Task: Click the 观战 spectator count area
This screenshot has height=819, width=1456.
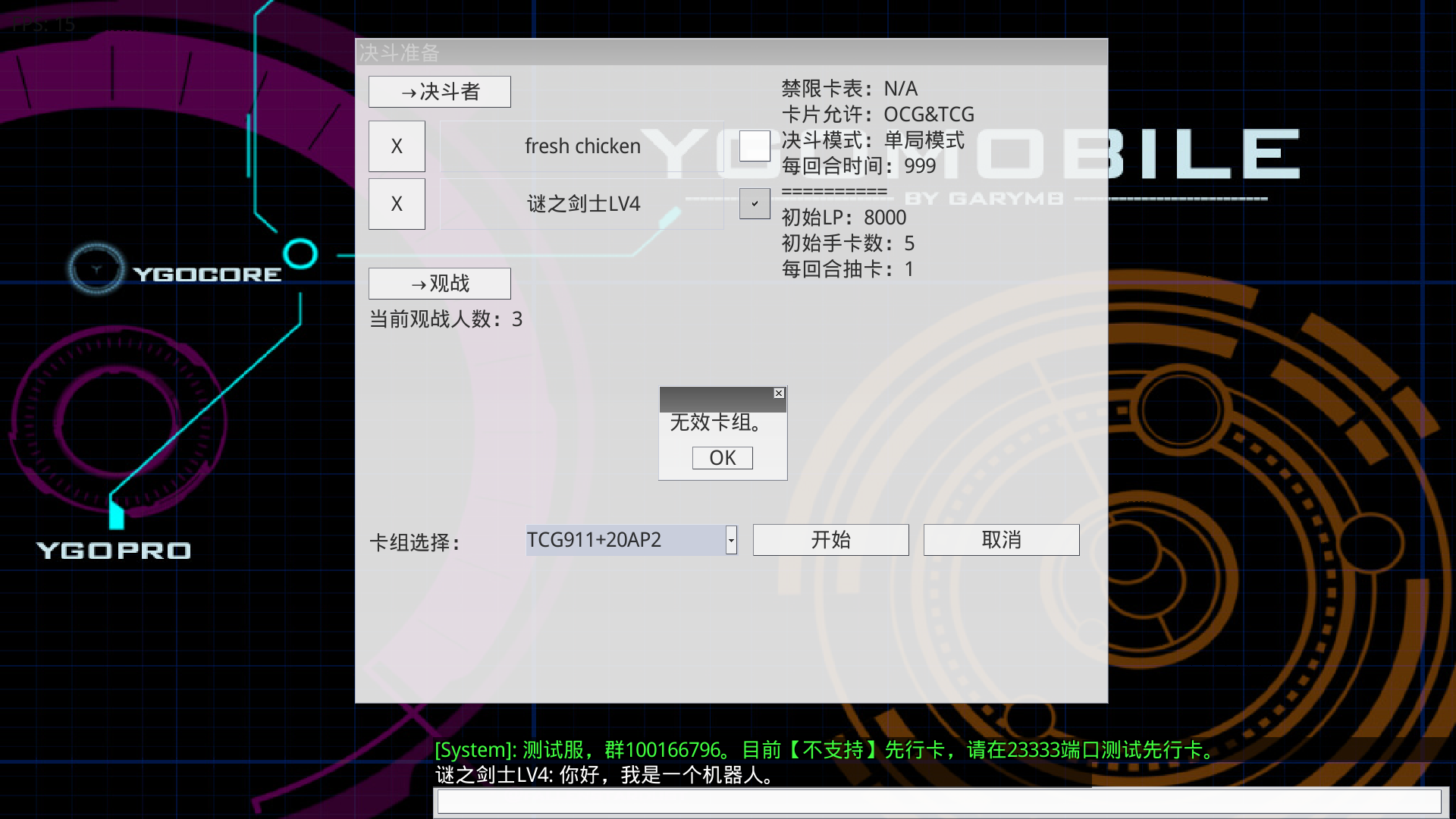Action: [447, 319]
